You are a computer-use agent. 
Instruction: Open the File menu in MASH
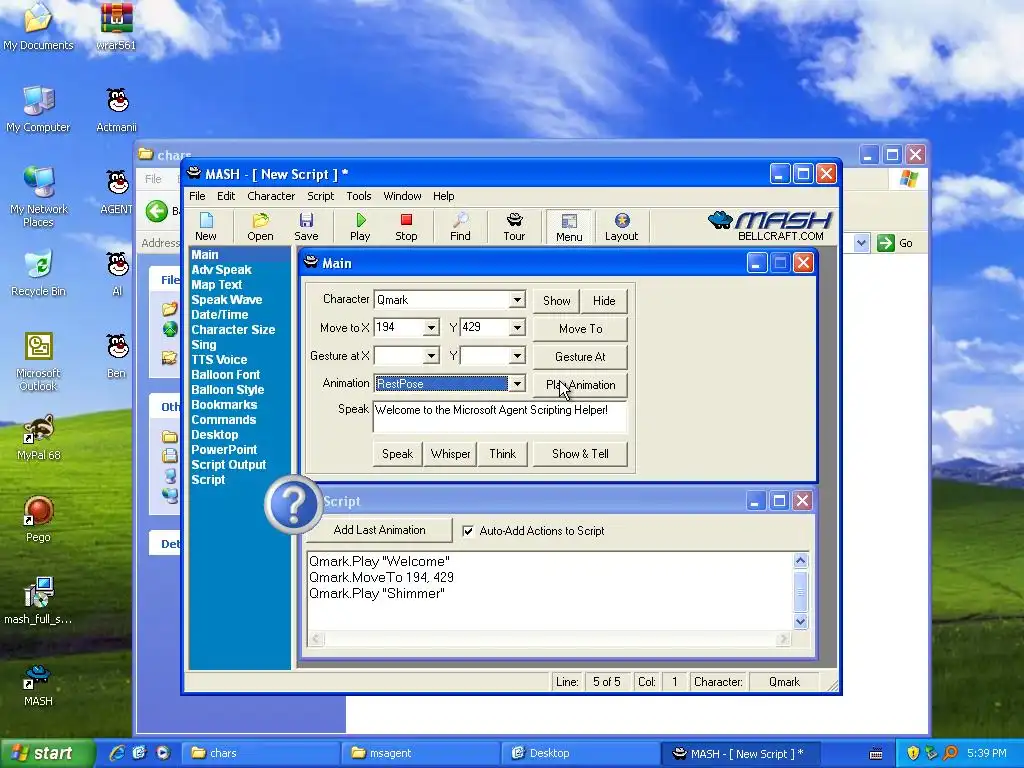[x=197, y=196]
